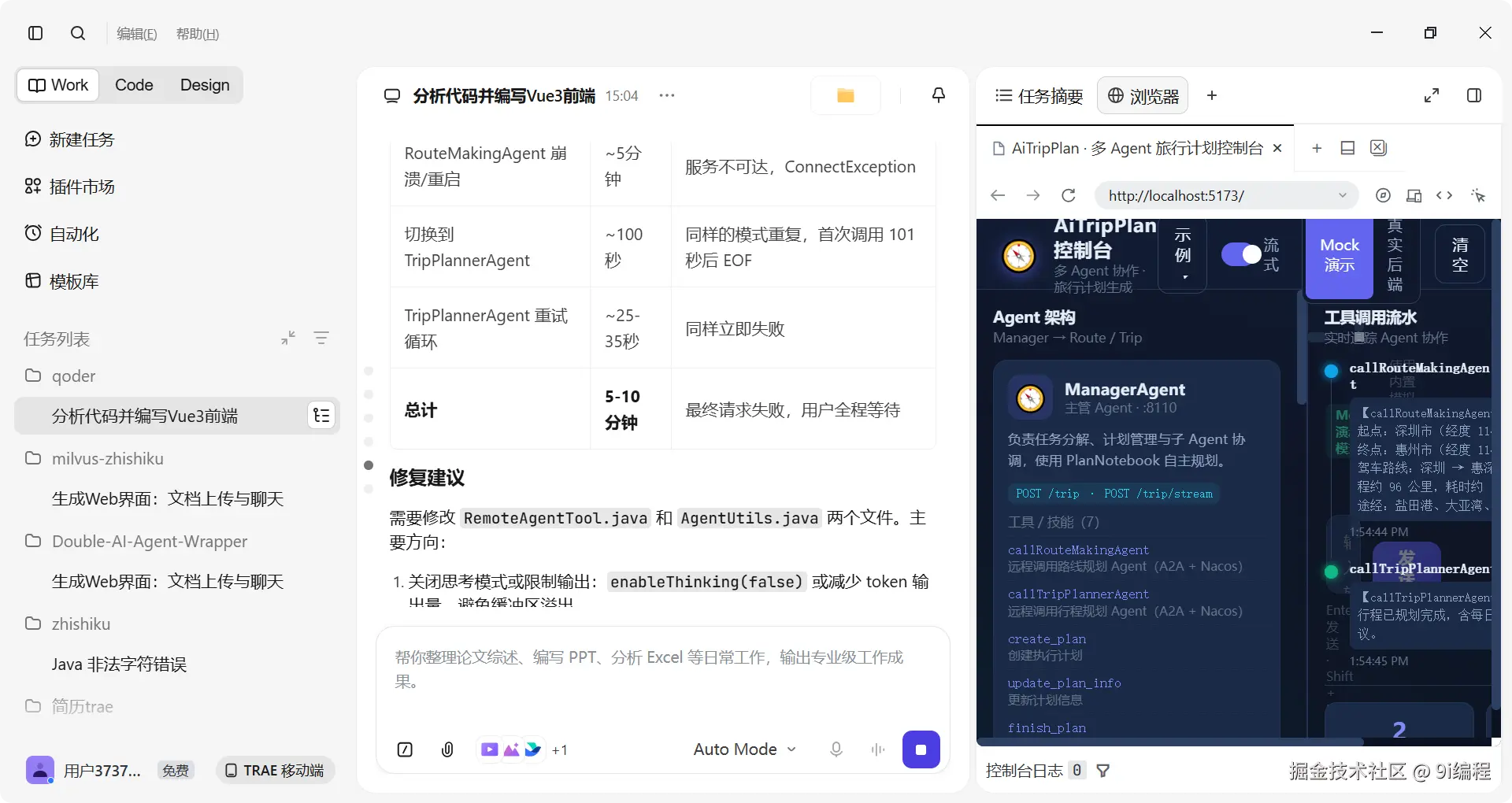Close the AiTripPlan browser tab

click(x=1277, y=148)
